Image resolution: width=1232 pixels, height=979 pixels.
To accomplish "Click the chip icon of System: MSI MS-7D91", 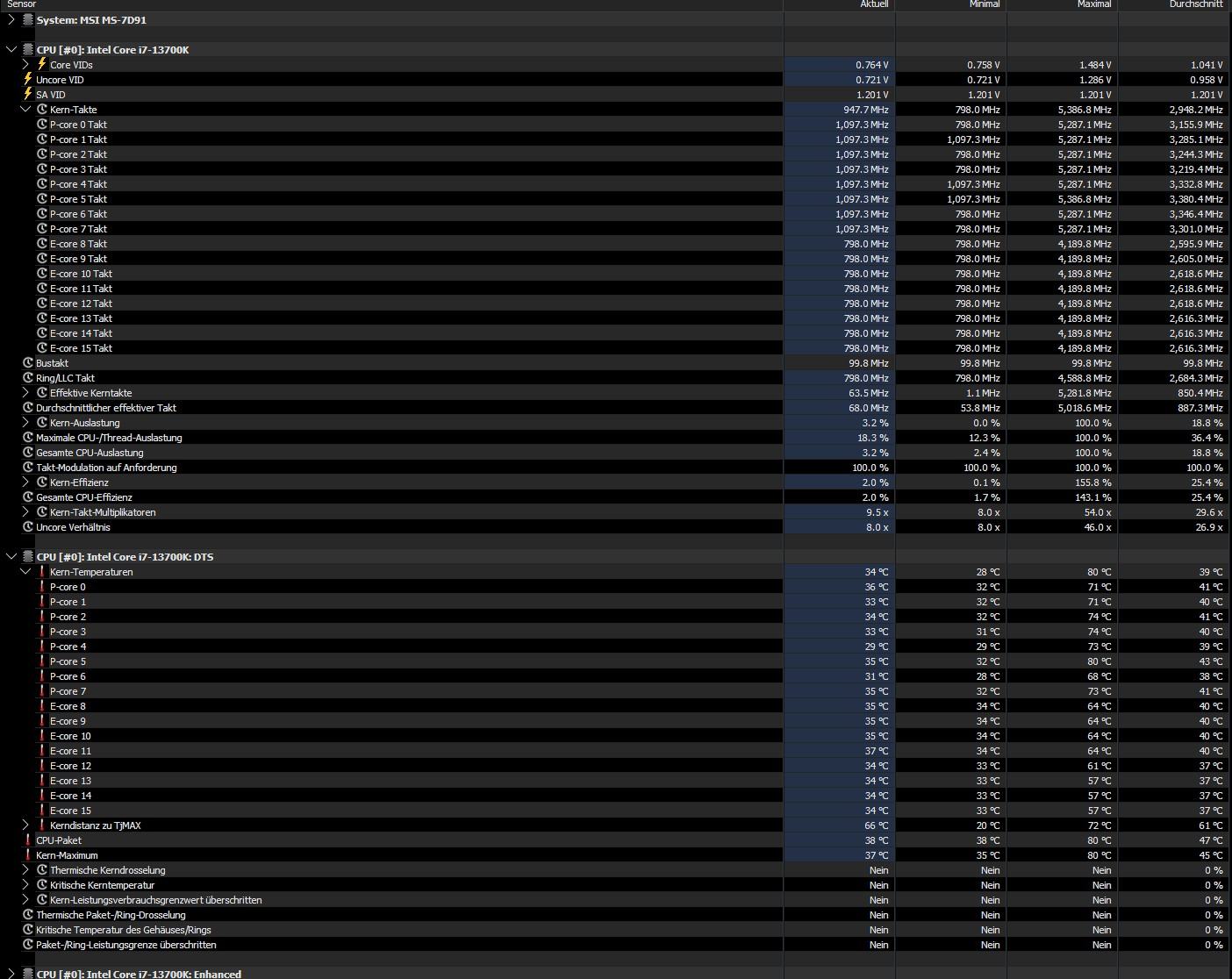I will point(28,19).
